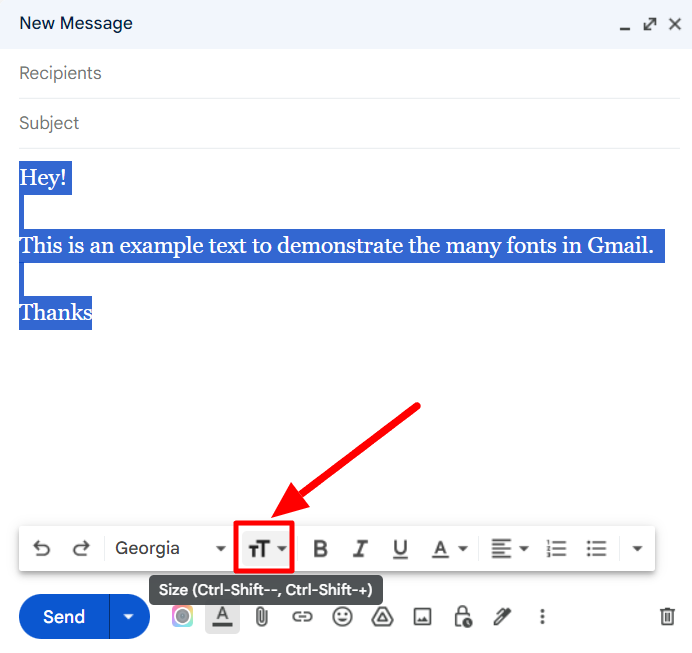Click the example text sentence in body

click(x=338, y=246)
